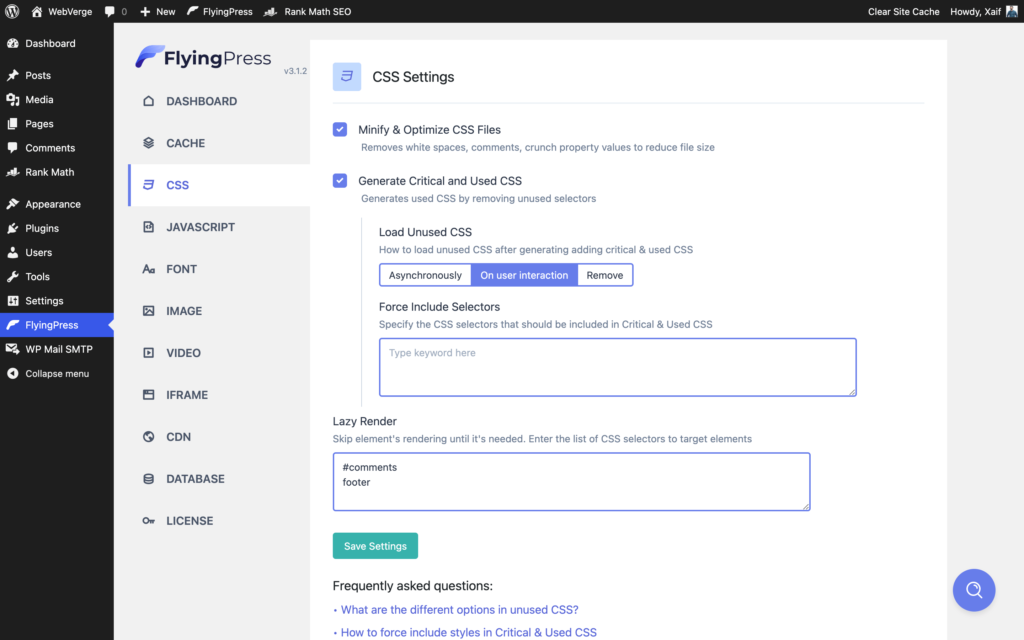Disable Generate Critical and Used CSS

click(339, 180)
